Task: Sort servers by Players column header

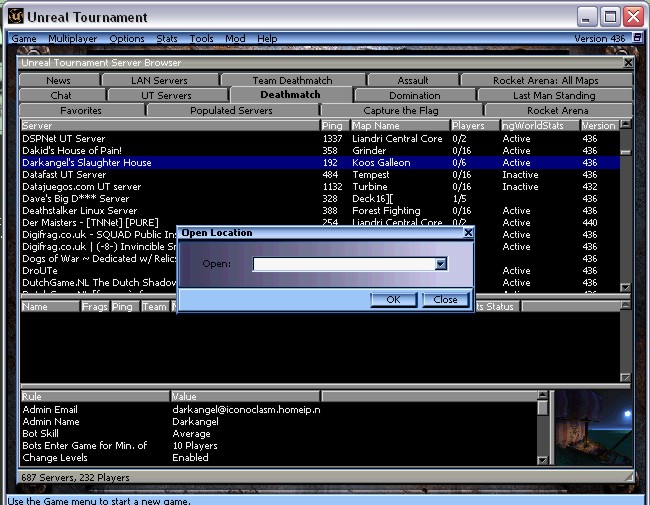Action: 475,125
